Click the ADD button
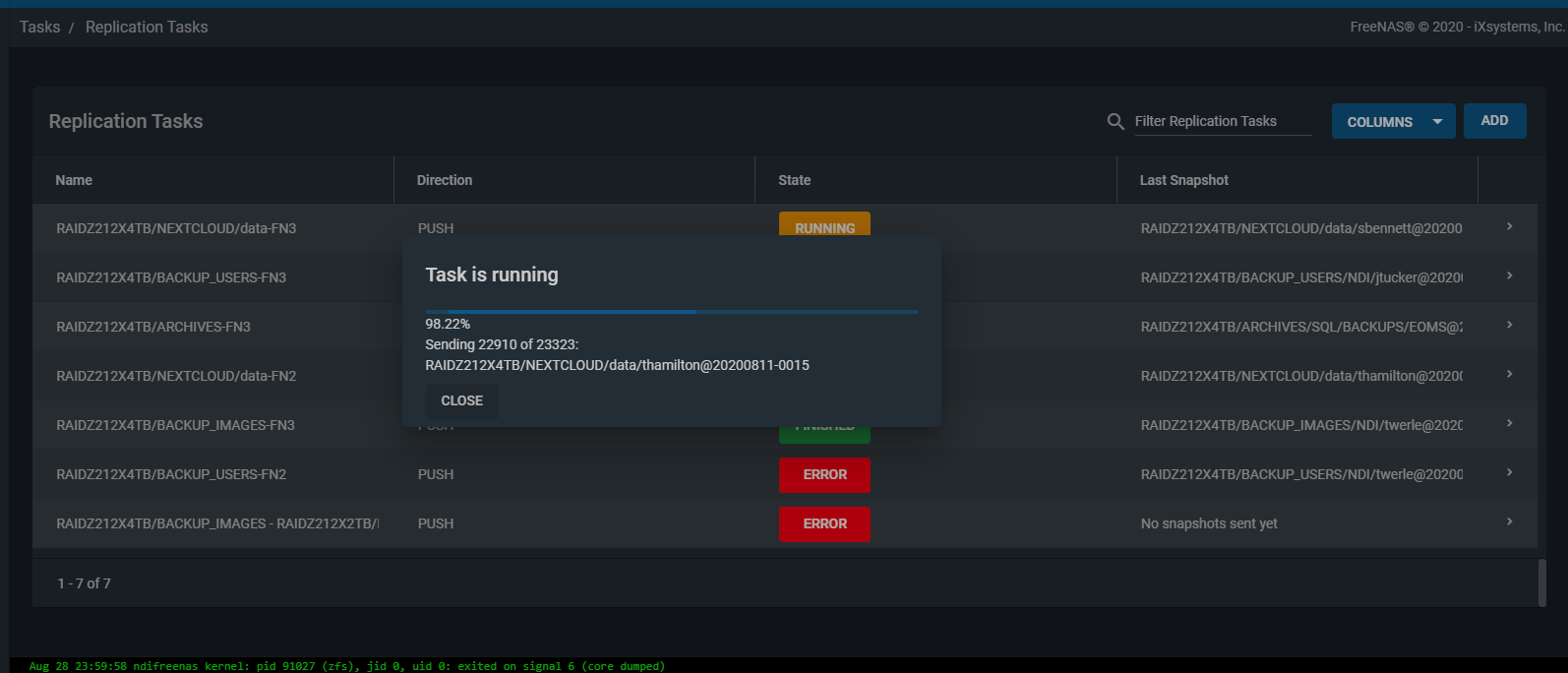 (1494, 121)
